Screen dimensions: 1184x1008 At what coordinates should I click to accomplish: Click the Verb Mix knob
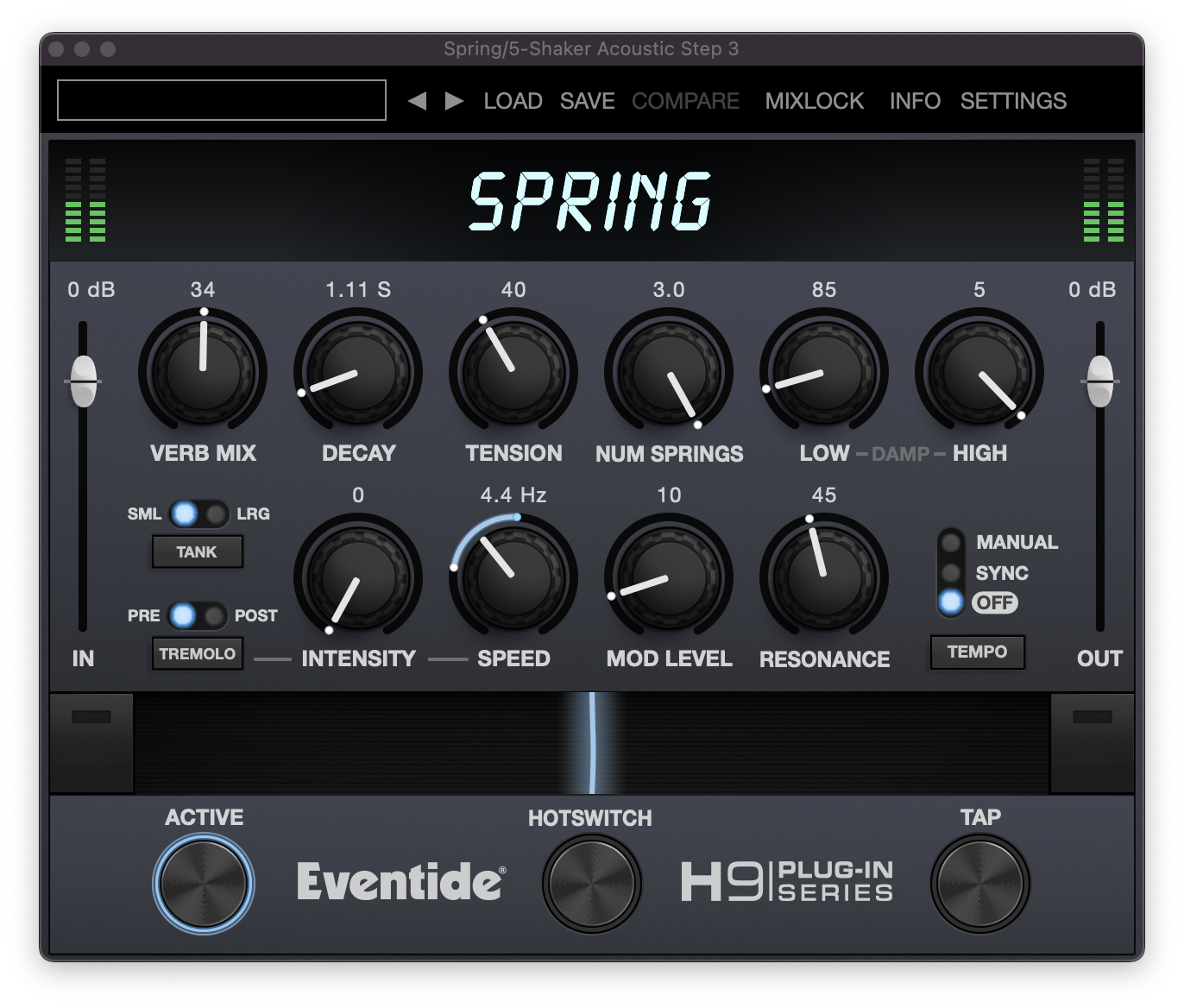[203, 371]
